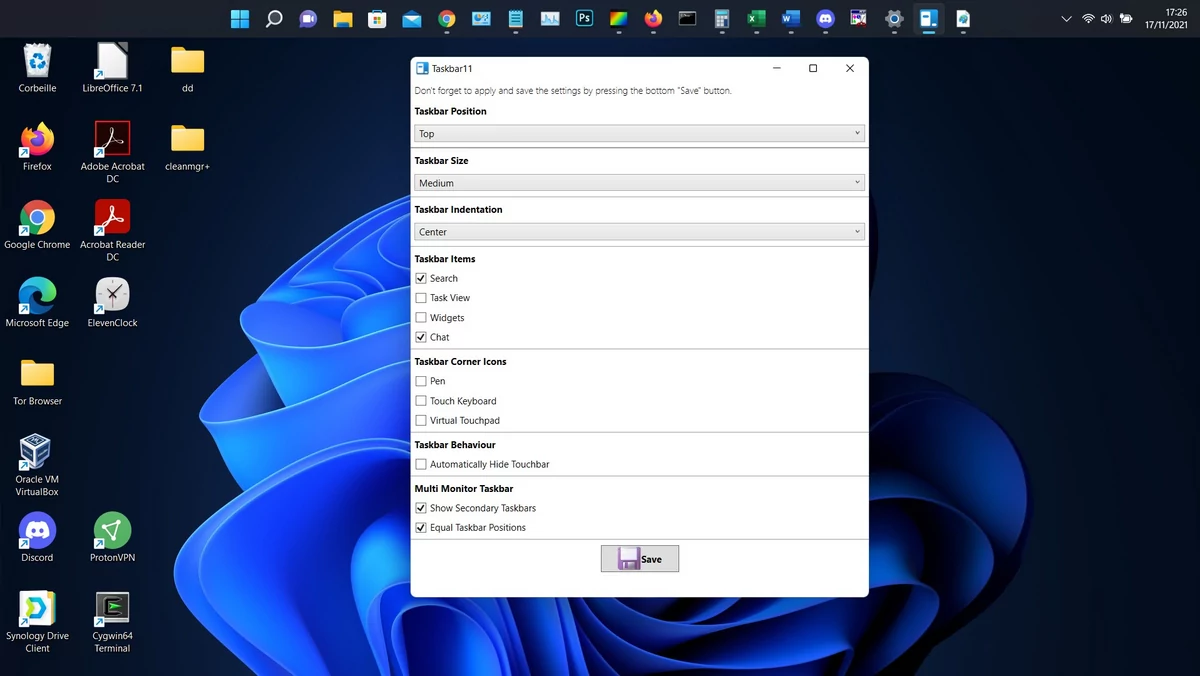The image size is (1200, 676).
Task: Uncheck the Search taskbar item checkbox
Action: [421, 278]
